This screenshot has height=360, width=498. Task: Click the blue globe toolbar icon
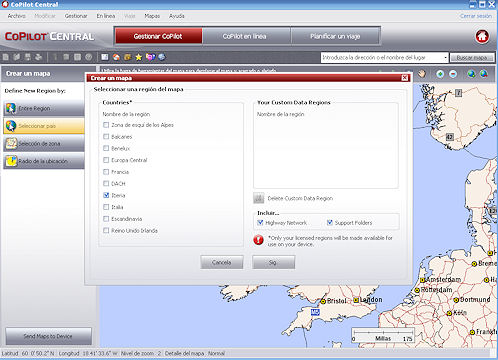point(162,57)
